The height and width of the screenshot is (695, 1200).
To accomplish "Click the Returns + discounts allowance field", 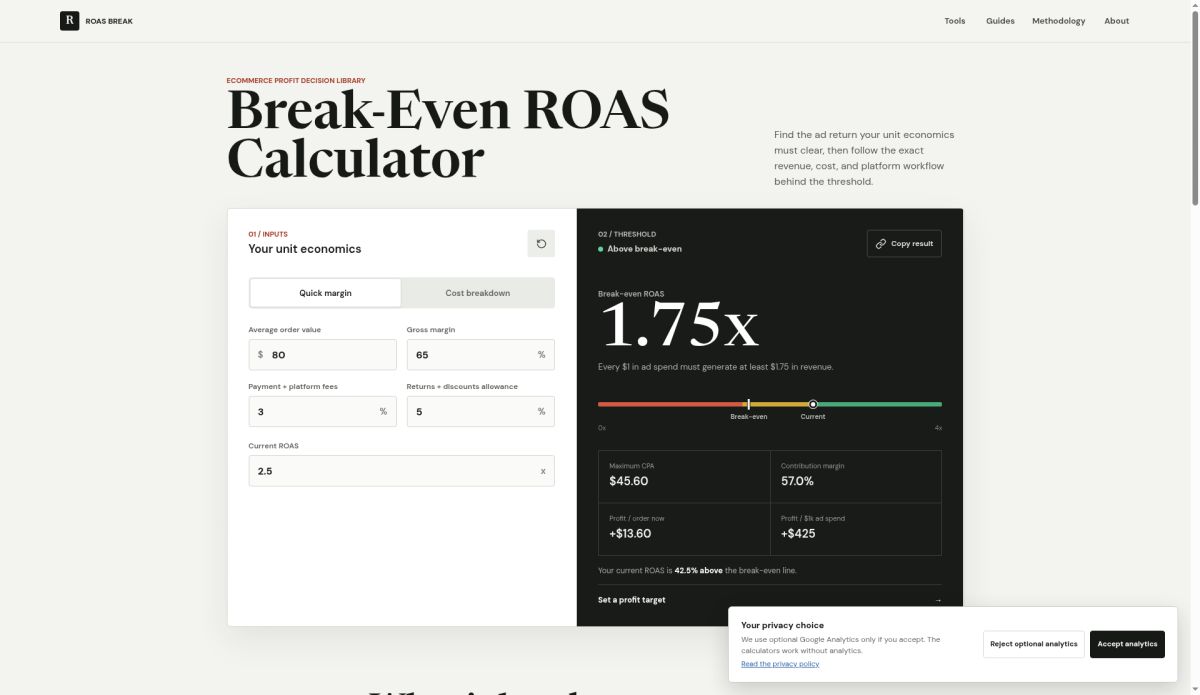I will [x=481, y=412].
